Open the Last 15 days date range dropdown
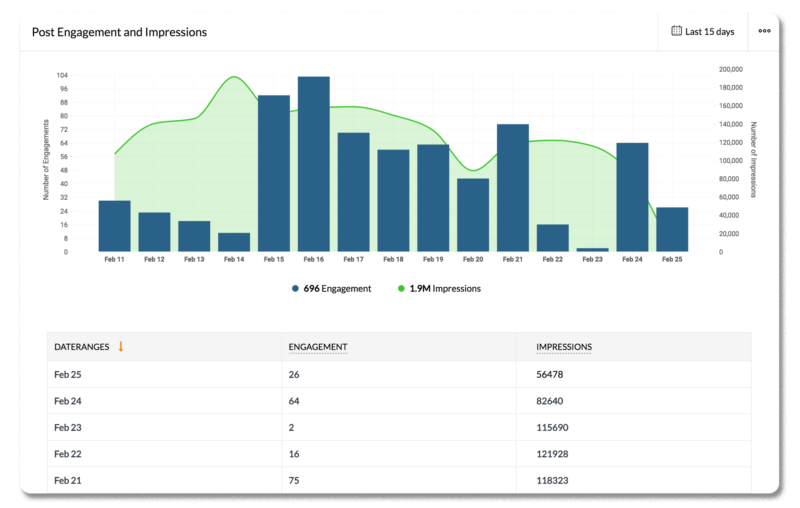 703,31
